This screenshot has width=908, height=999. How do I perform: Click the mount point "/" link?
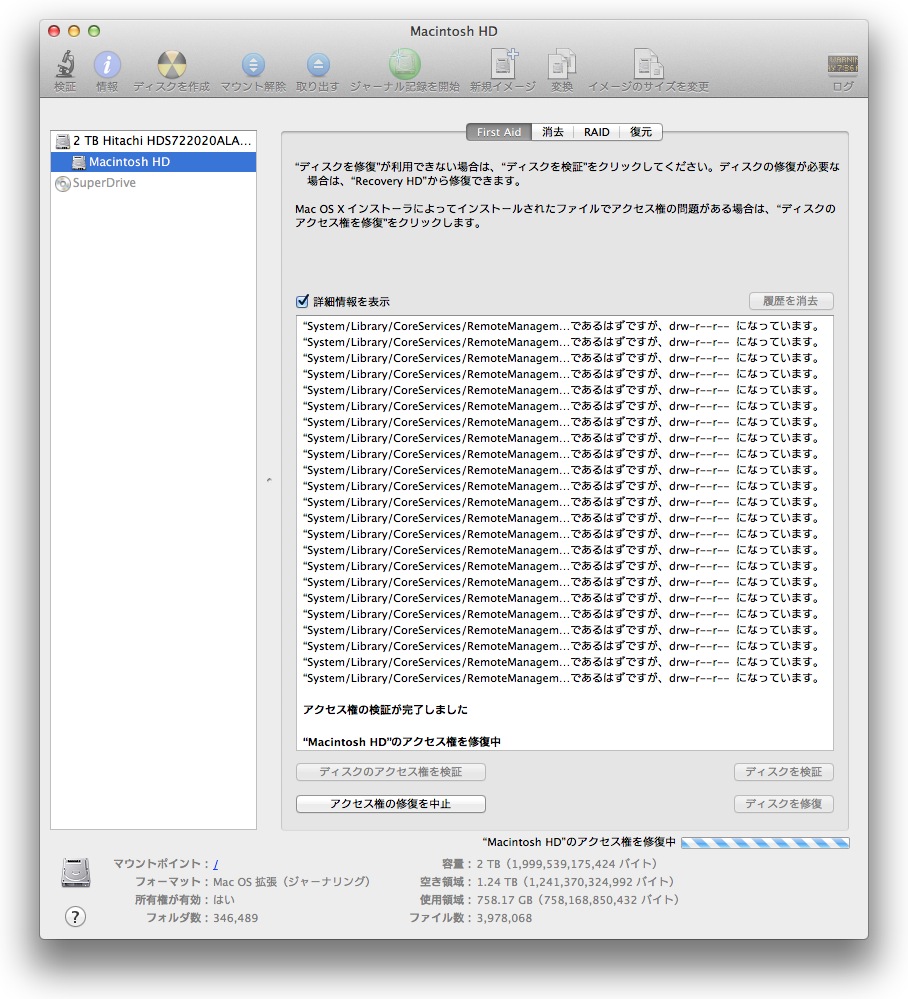click(x=216, y=863)
